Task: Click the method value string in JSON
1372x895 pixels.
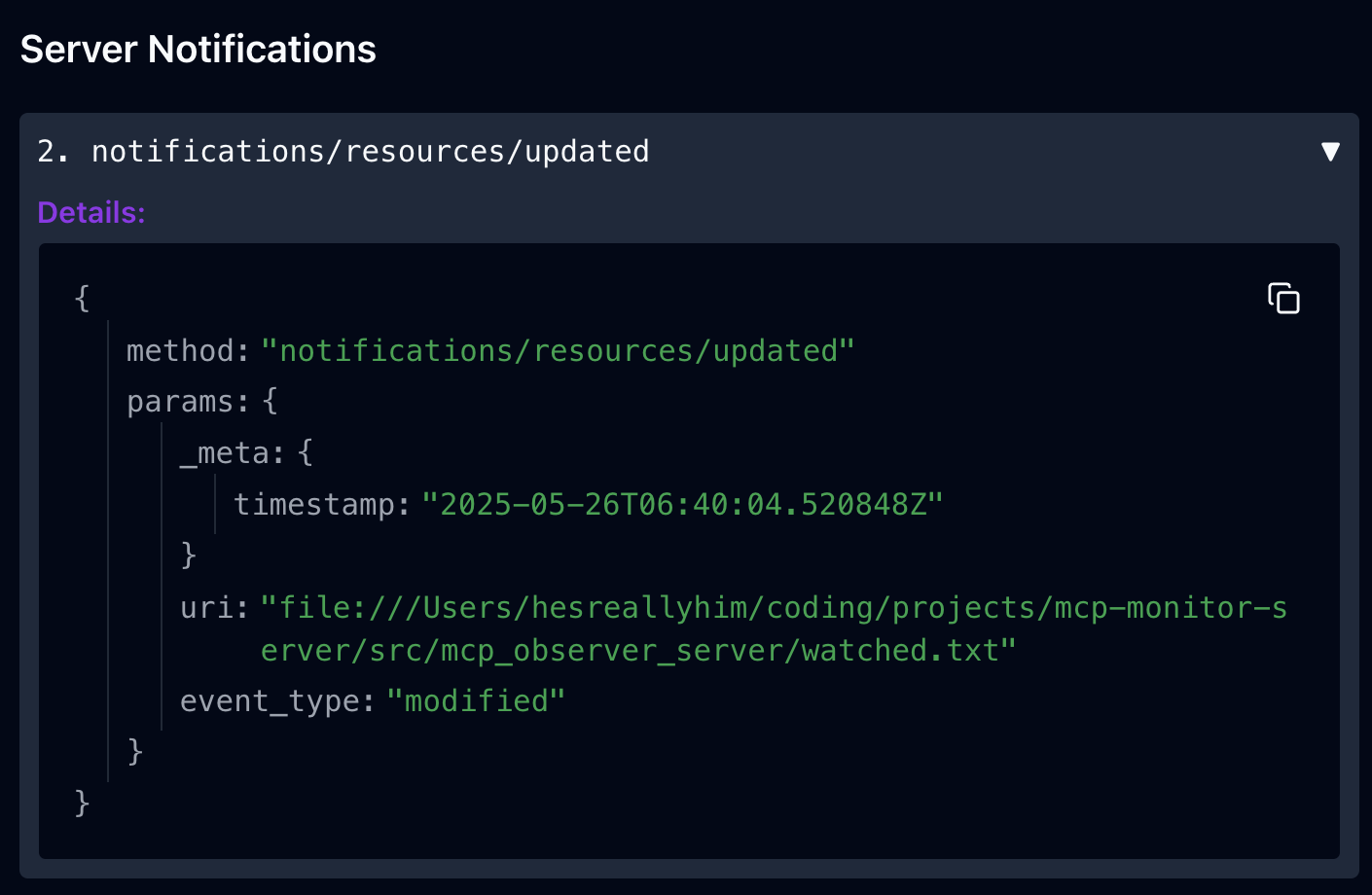Action: pos(557,350)
